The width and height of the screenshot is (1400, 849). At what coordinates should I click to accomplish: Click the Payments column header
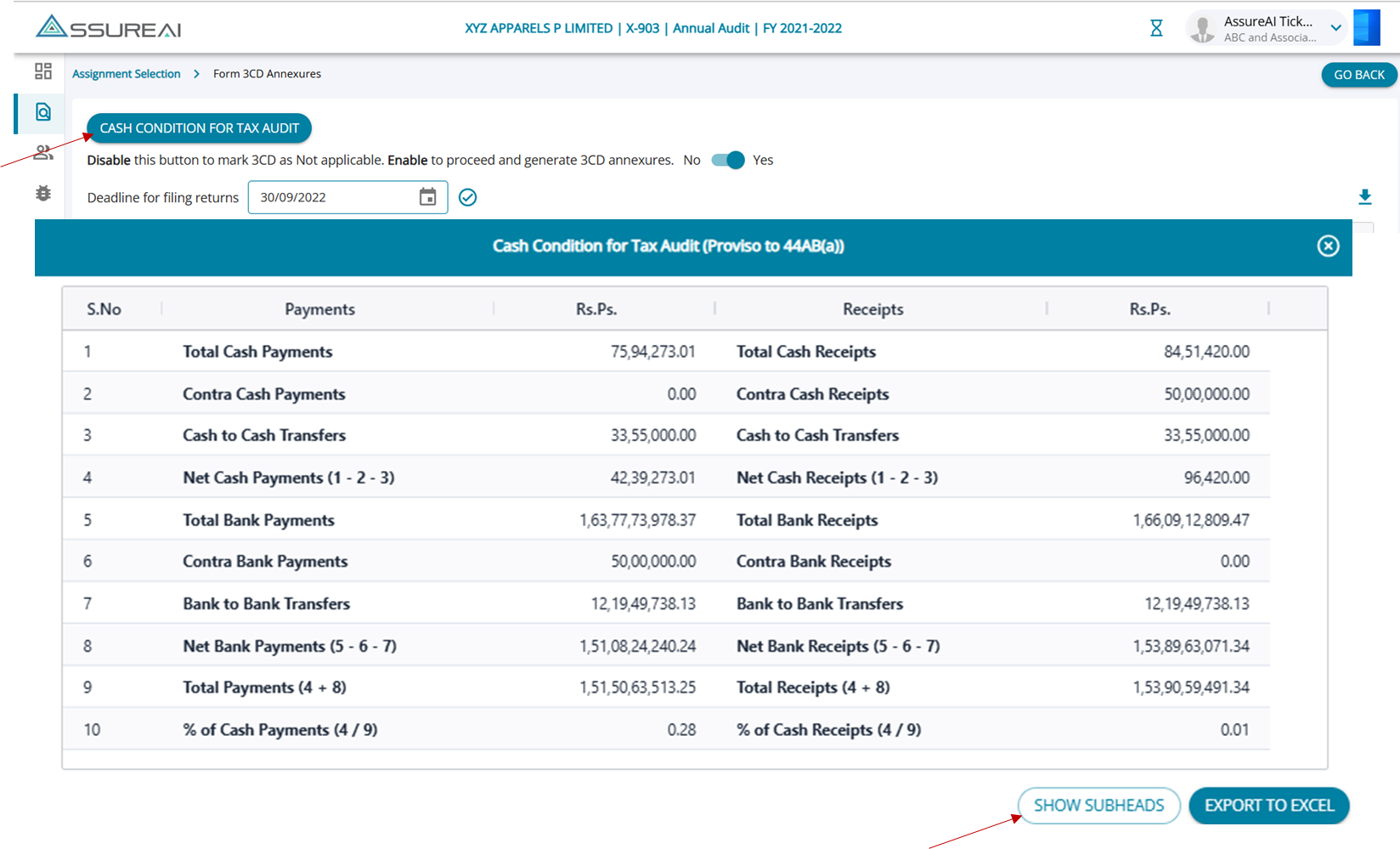pos(319,309)
